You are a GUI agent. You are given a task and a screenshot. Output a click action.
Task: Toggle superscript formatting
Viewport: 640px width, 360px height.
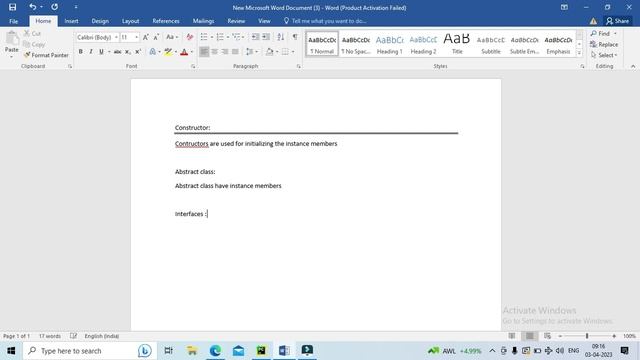pos(138,52)
